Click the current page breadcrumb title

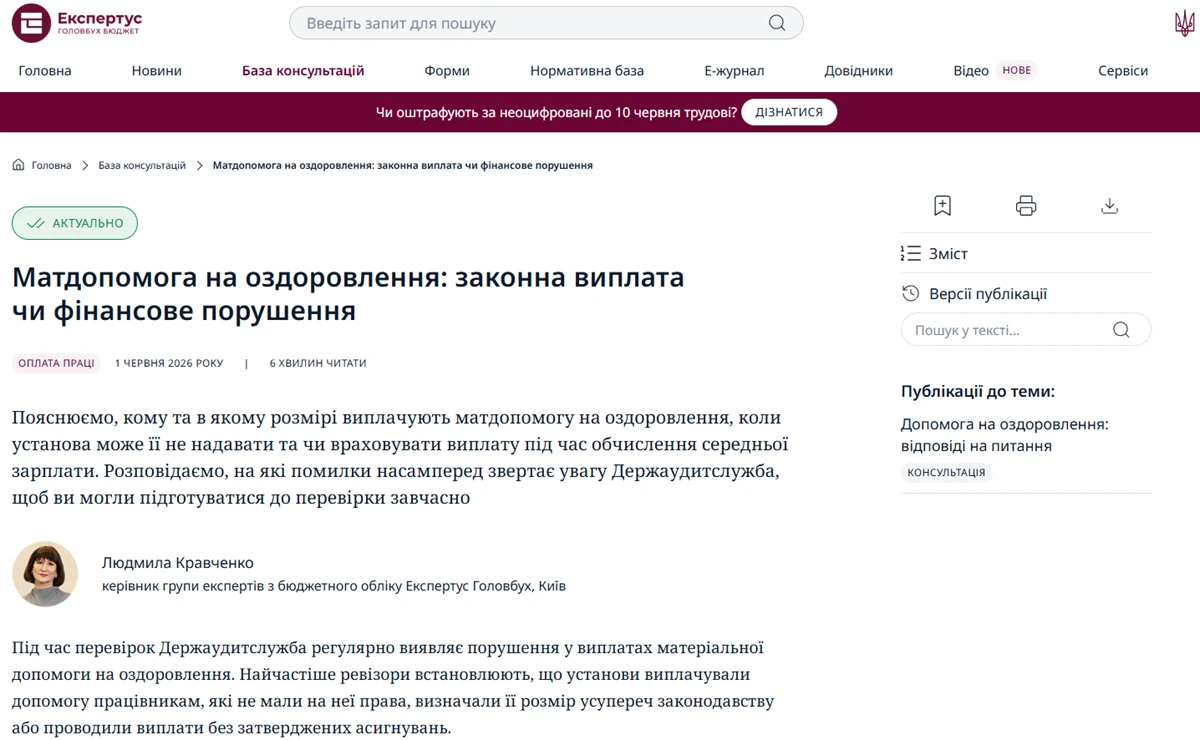[x=403, y=165]
